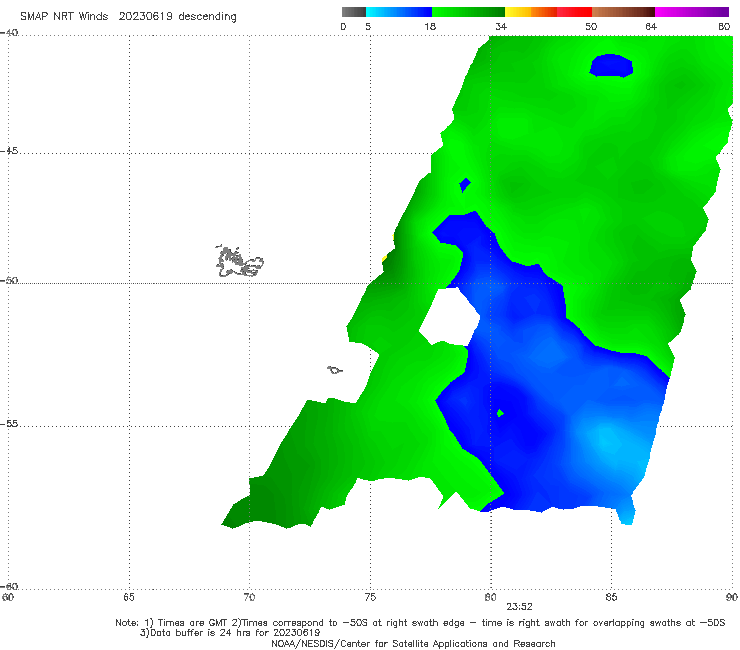This screenshot has width=740, height=650.
Task: Click the color bar label 18
Action: click(x=430, y=26)
